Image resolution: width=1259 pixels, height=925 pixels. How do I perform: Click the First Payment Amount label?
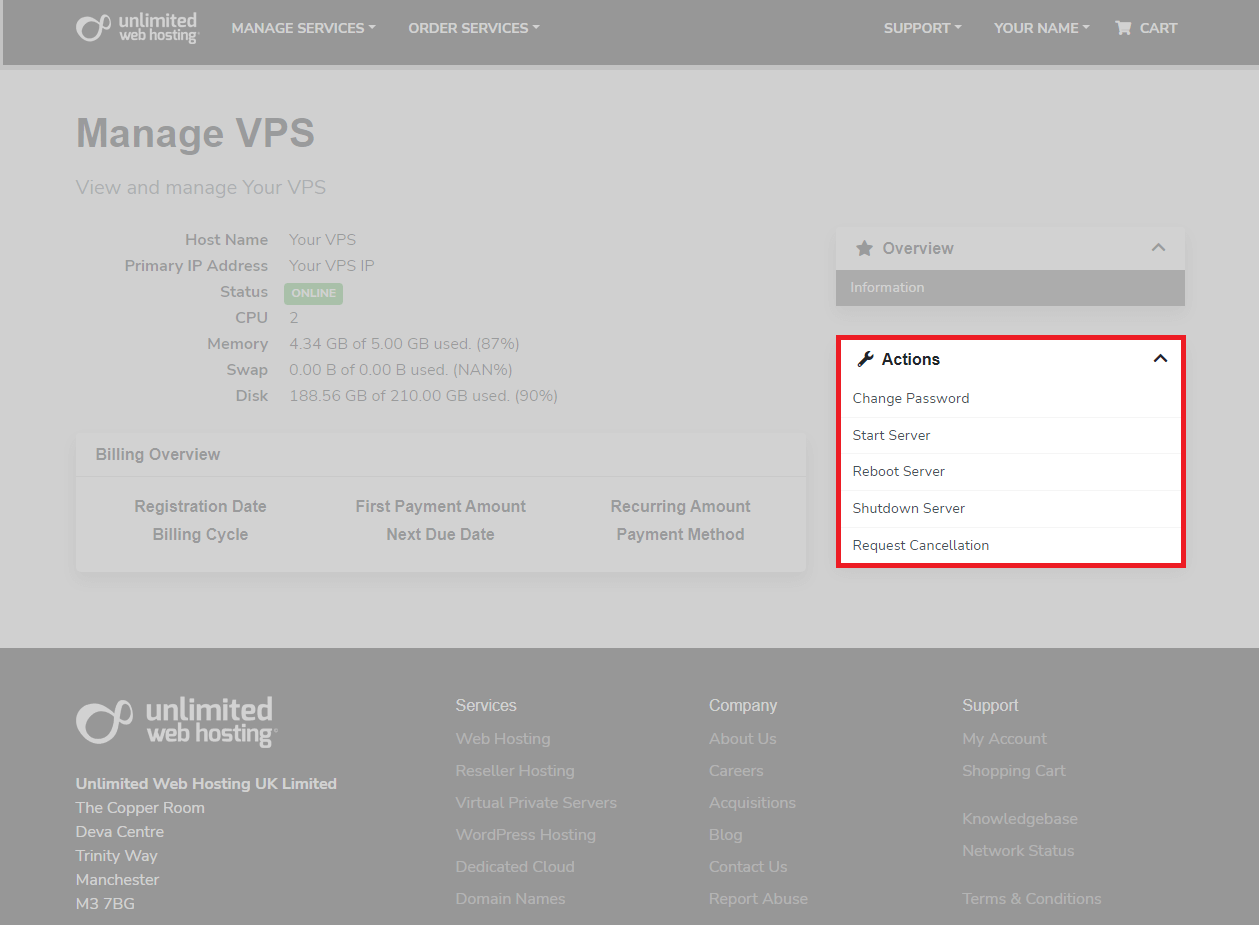pyautogui.click(x=440, y=506)
